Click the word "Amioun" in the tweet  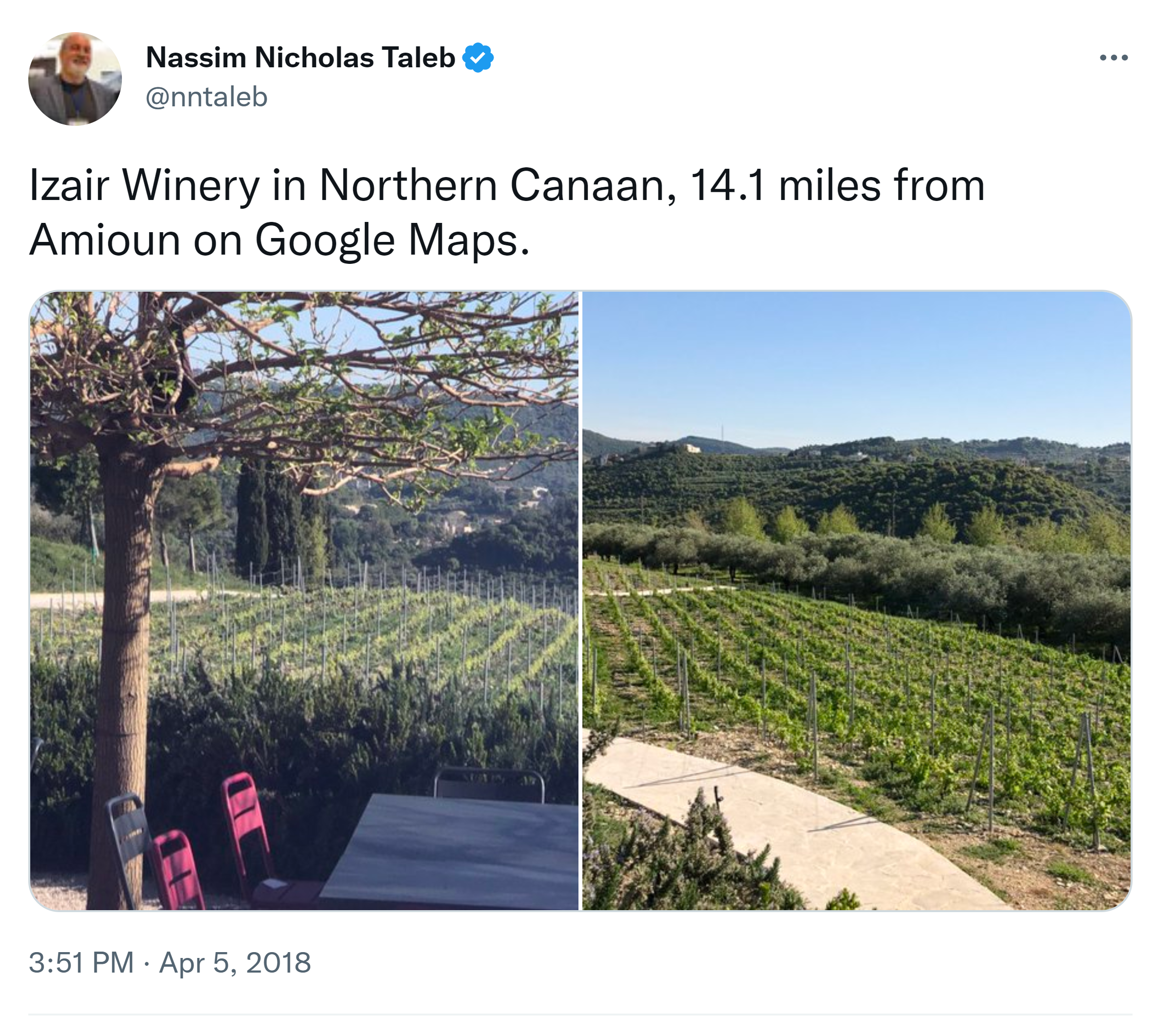pyautogui.click(x=105, y=240)
